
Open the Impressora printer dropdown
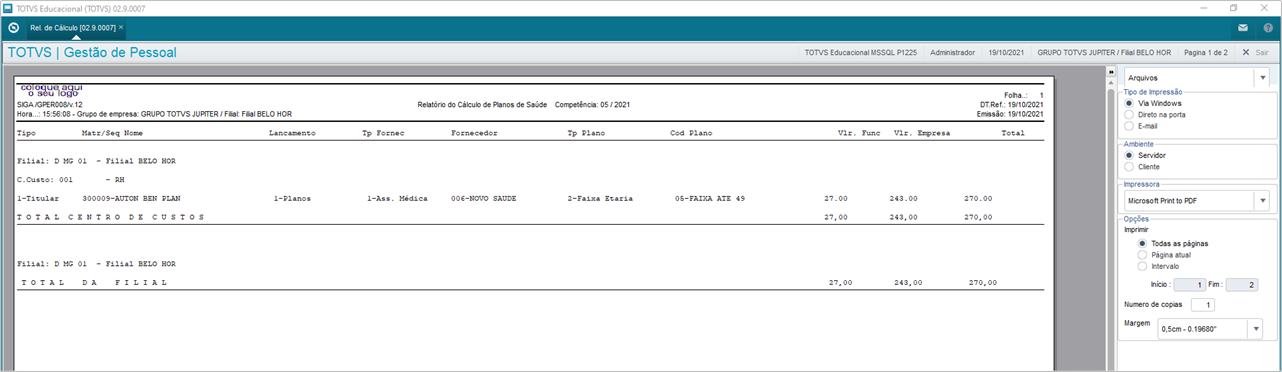click(x=1196, y=202)
